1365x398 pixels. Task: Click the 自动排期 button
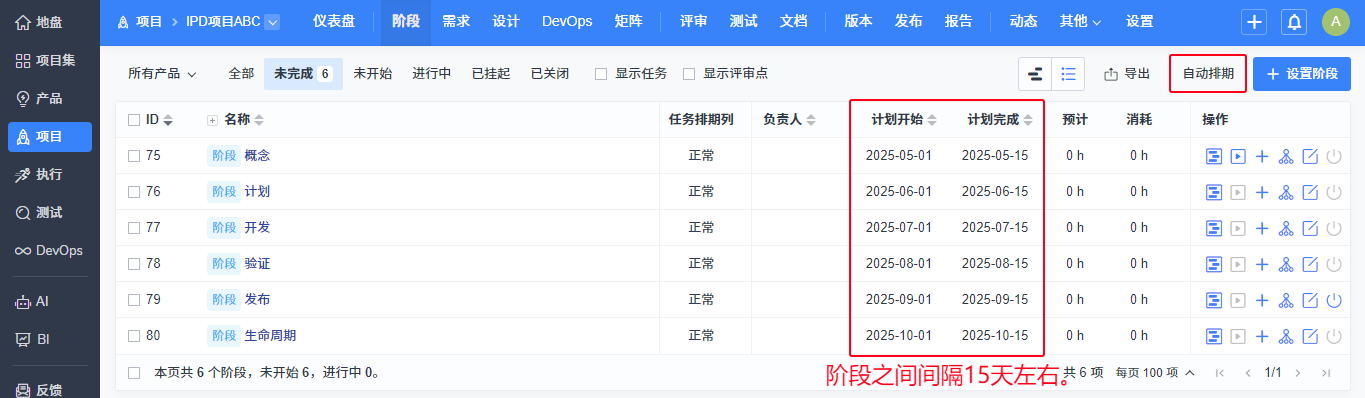tap(1208, 74)
